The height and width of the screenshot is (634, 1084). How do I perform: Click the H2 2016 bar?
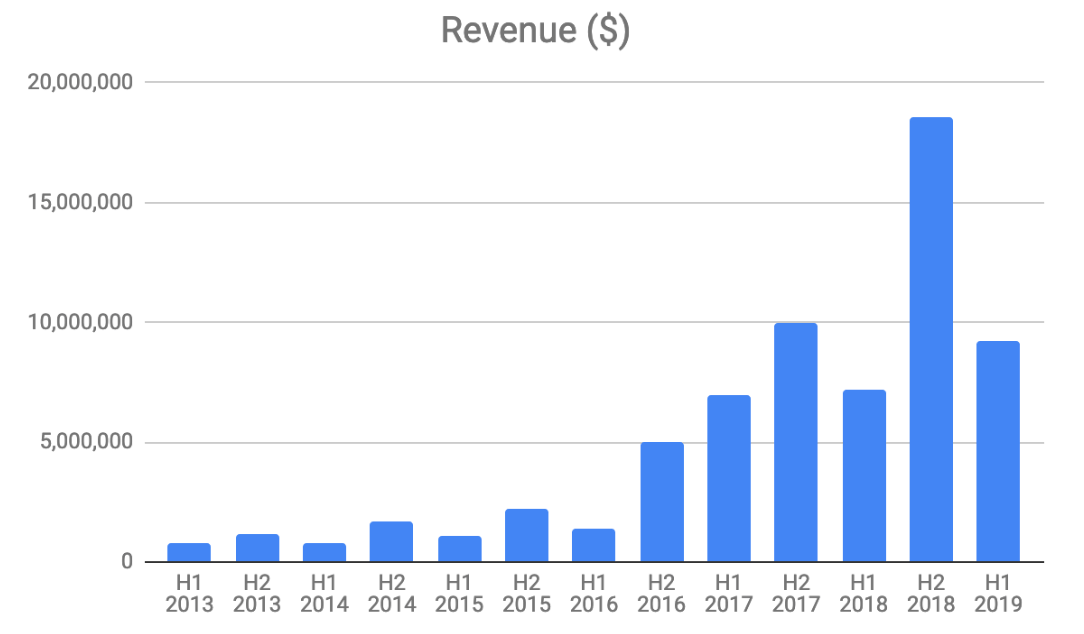662,502
